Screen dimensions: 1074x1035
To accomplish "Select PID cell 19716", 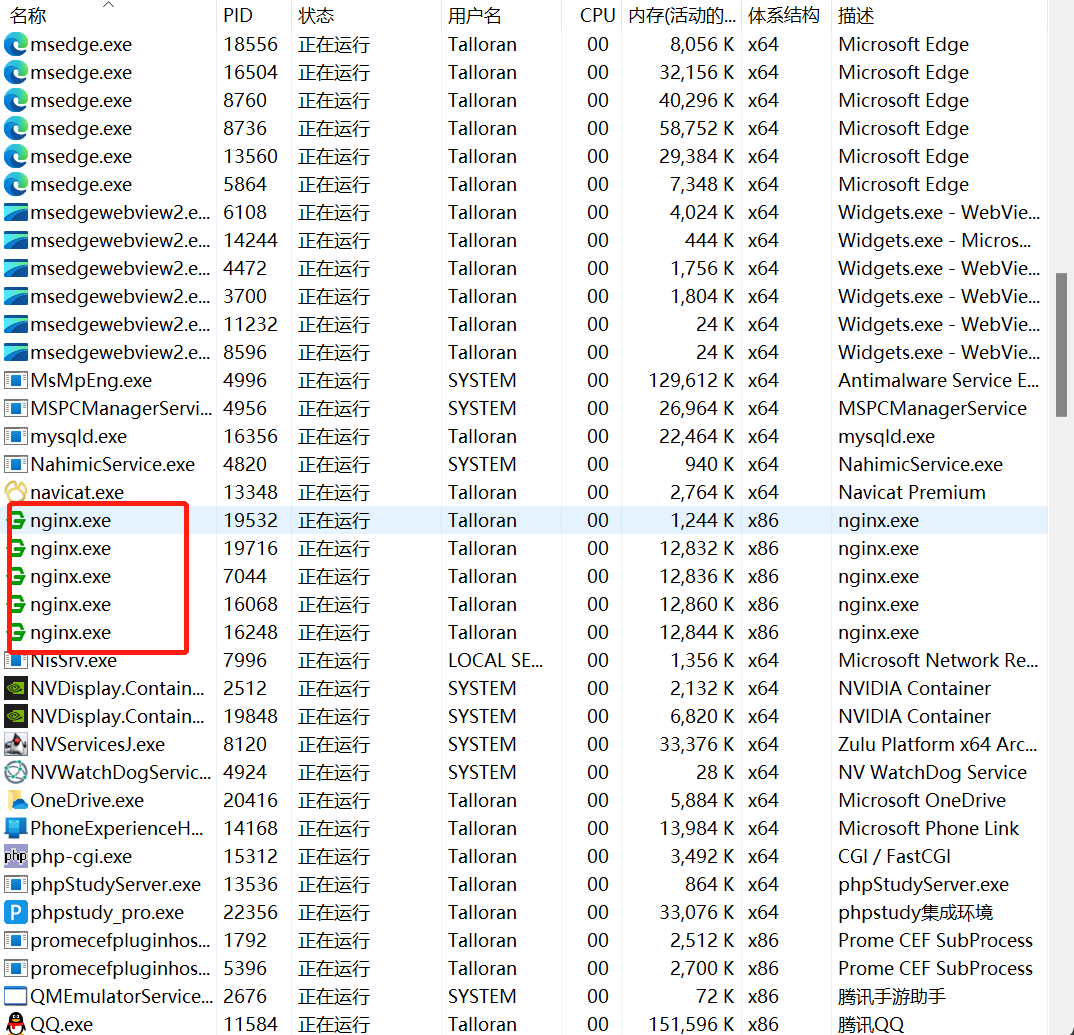I will [x=250, y=549].
